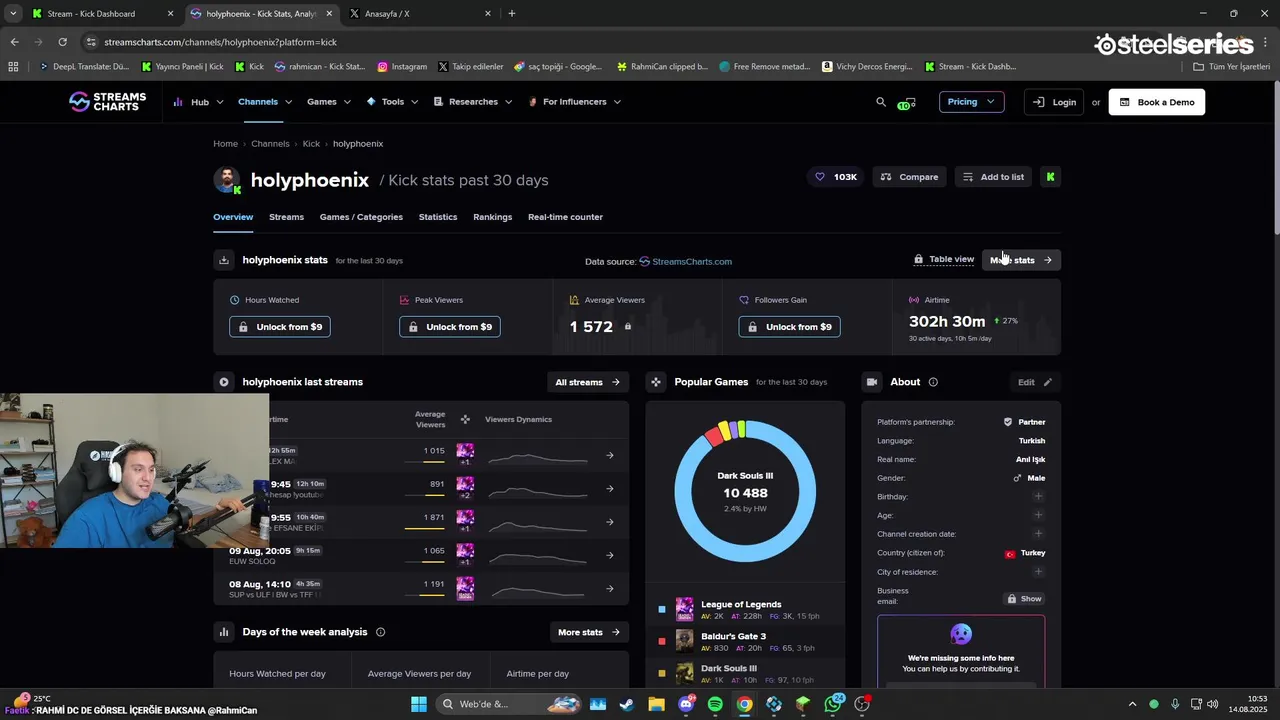1280x720 pixels.
Task: Expand the Games navigation dropdown
Action: [x=329, y=102]
